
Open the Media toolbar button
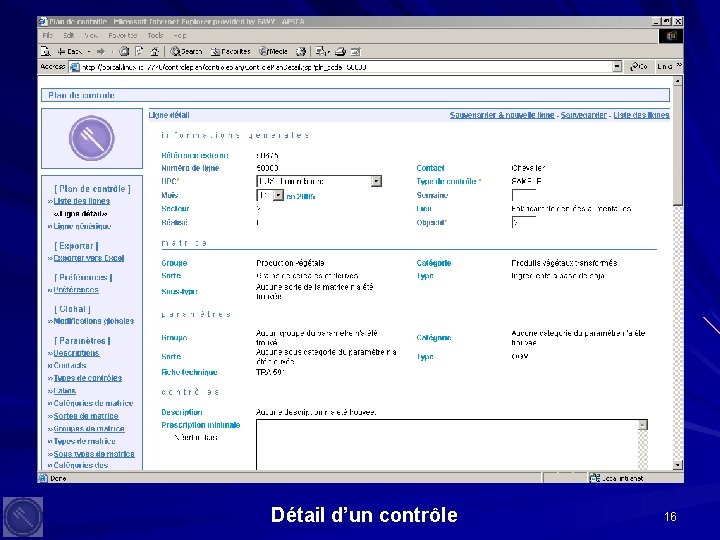tap(273, 51)
